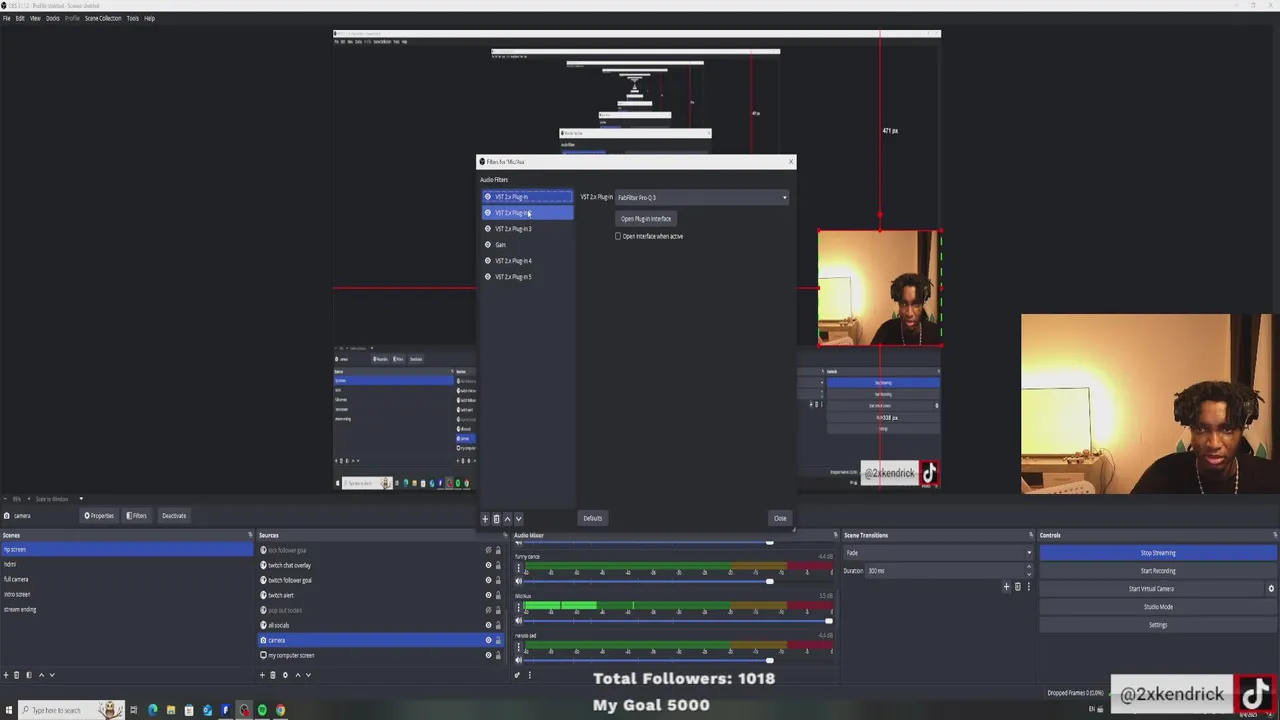The image size is (1280, 720).
Task: Open source properties gear in Sources toolbar
Action: pyautogui.click(x=285, y=675)
